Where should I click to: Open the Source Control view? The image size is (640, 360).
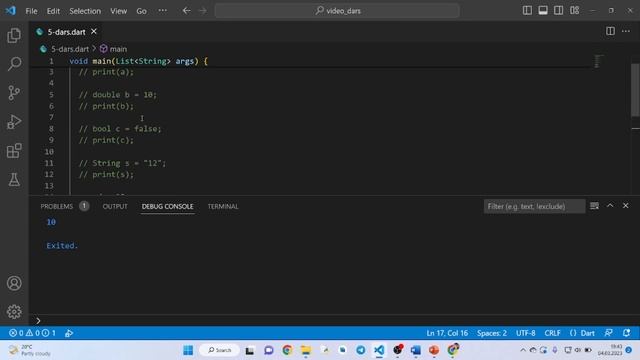14,93
